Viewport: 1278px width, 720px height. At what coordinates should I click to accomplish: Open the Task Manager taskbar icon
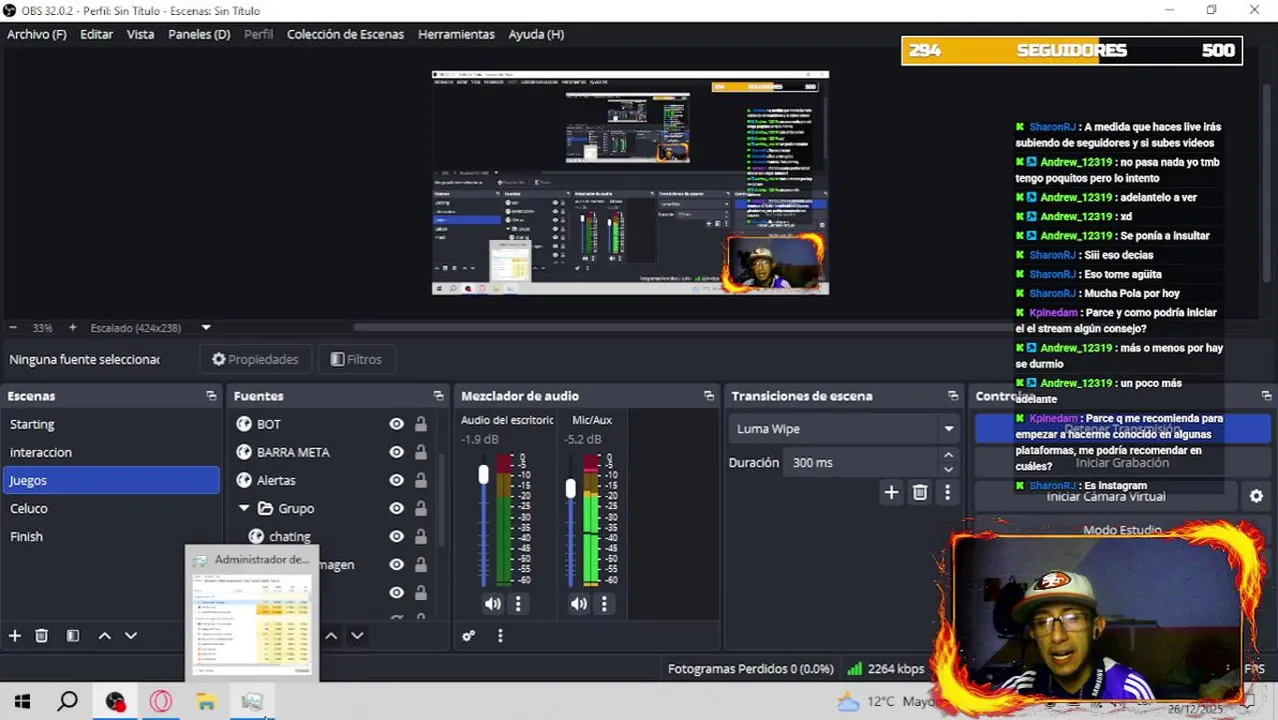(x=252, y=702)
